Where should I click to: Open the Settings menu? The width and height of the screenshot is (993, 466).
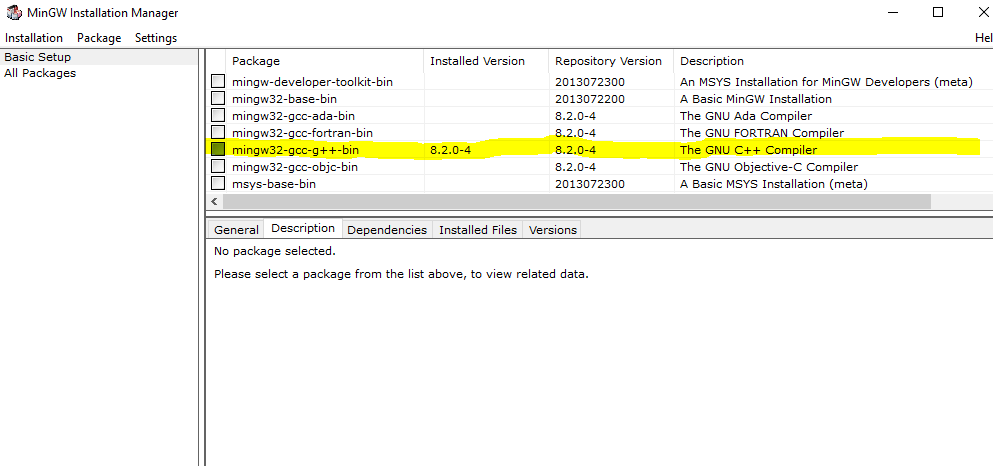pyautogui.click(x=156, y=38)
